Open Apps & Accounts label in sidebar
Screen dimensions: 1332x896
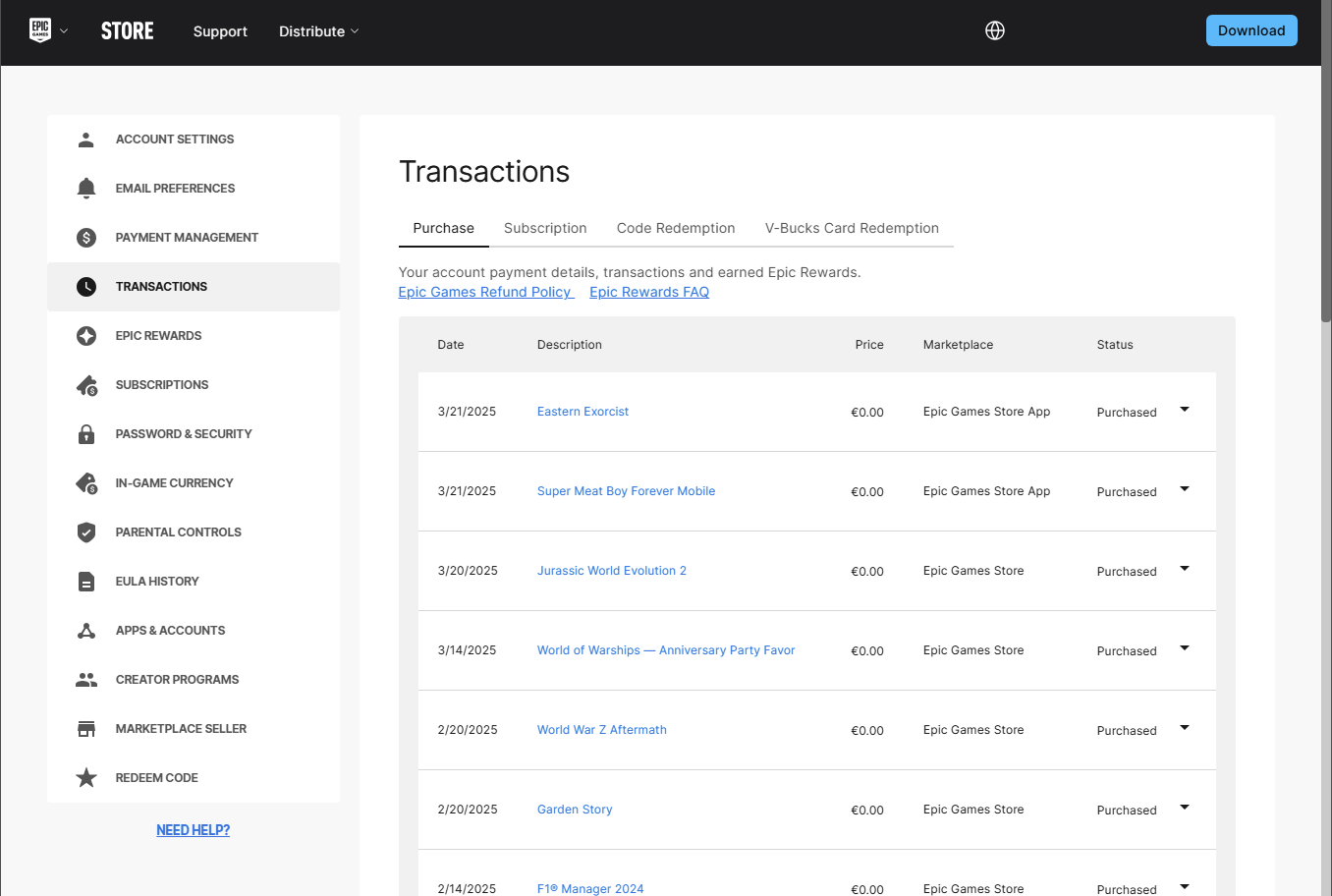click(x=170, y=631)
